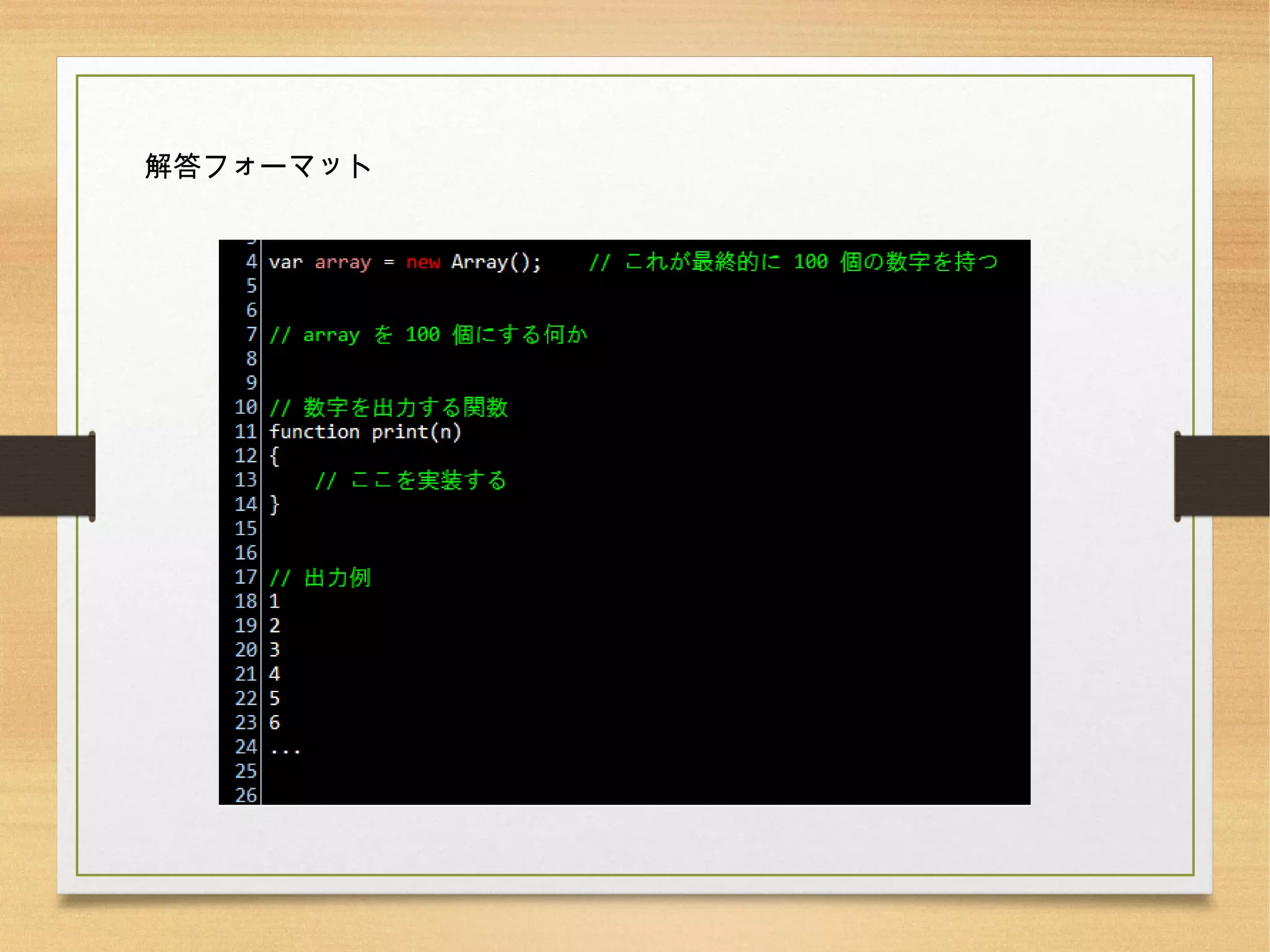
Task: Click the comment '// ここを実装する'
Action: pyautogui.click(x=411, y=481)
